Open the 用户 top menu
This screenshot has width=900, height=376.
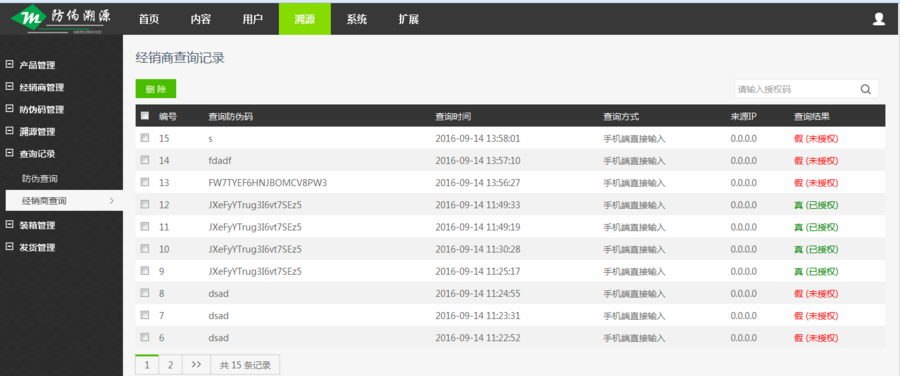(253, 19)
